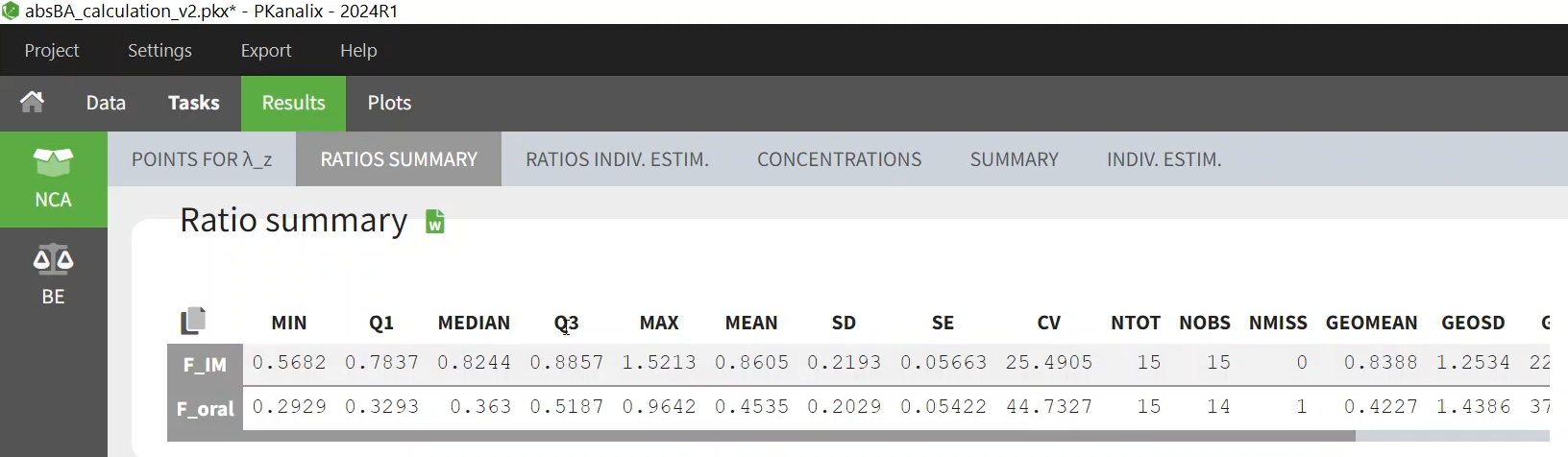Open the Indiv. Estim. tab
The width and height of the screenshot is (1568, 457).
point(1164,159)
